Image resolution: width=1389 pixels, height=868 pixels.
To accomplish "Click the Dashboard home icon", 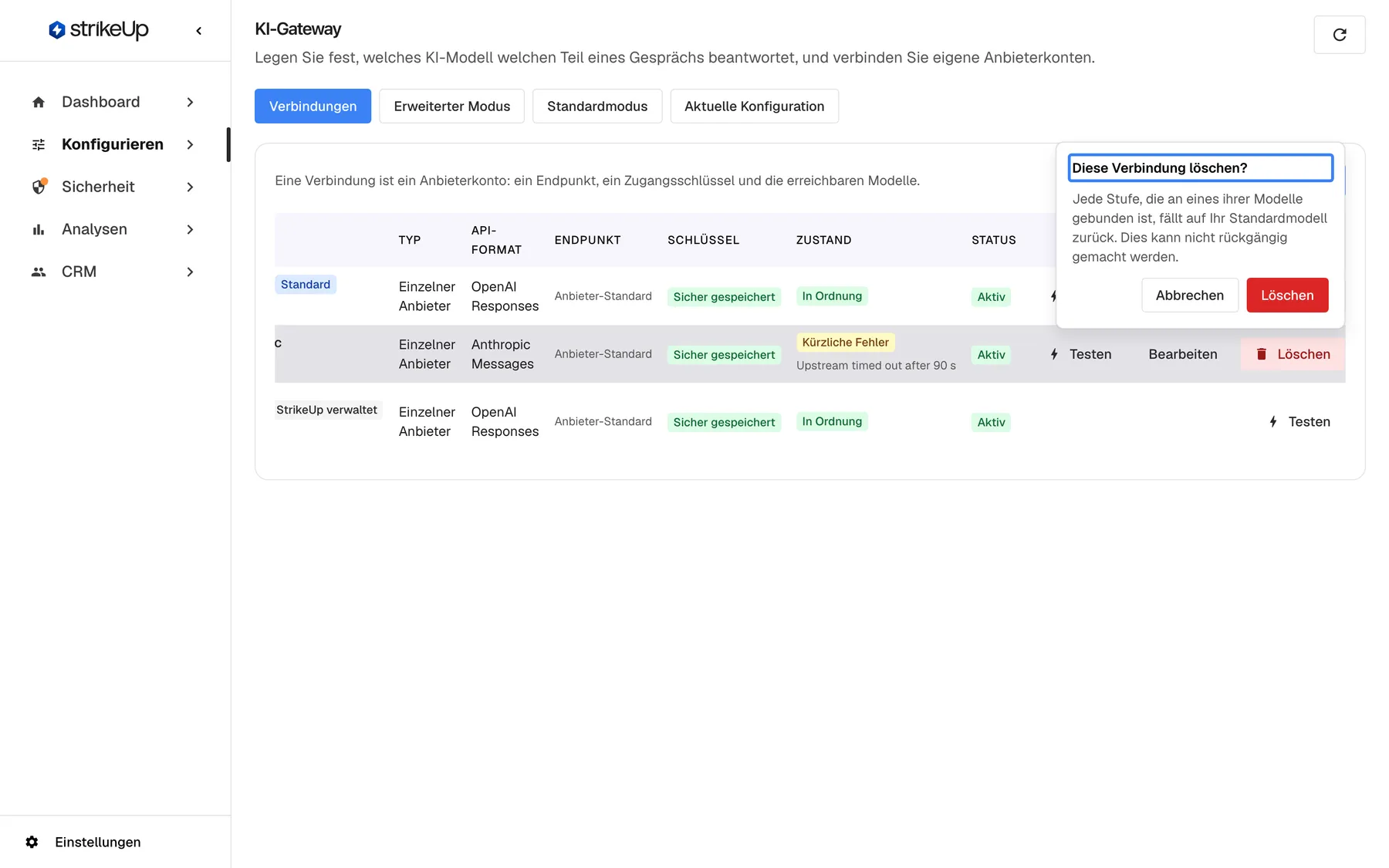I will click(x=39, y=102).
